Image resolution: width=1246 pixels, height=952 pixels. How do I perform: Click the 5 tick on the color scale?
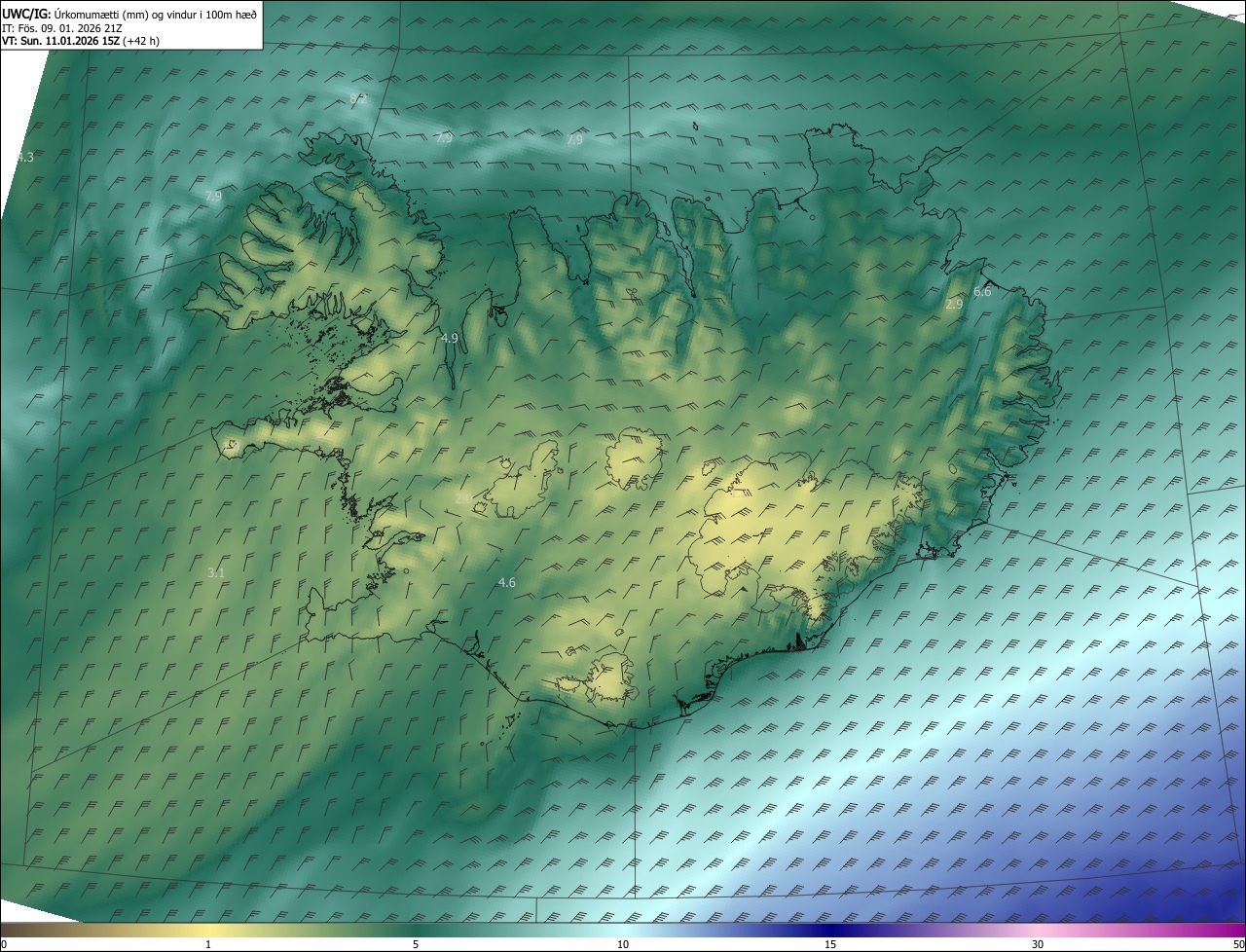(x=416, y=944)
